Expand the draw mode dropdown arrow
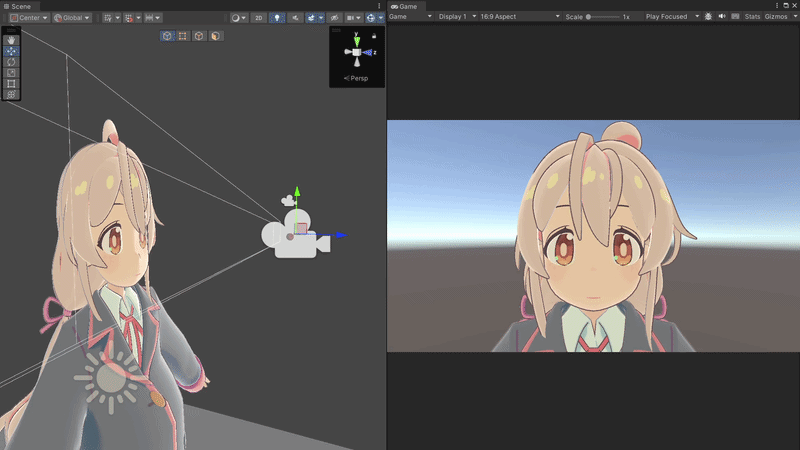 point(244,18)
